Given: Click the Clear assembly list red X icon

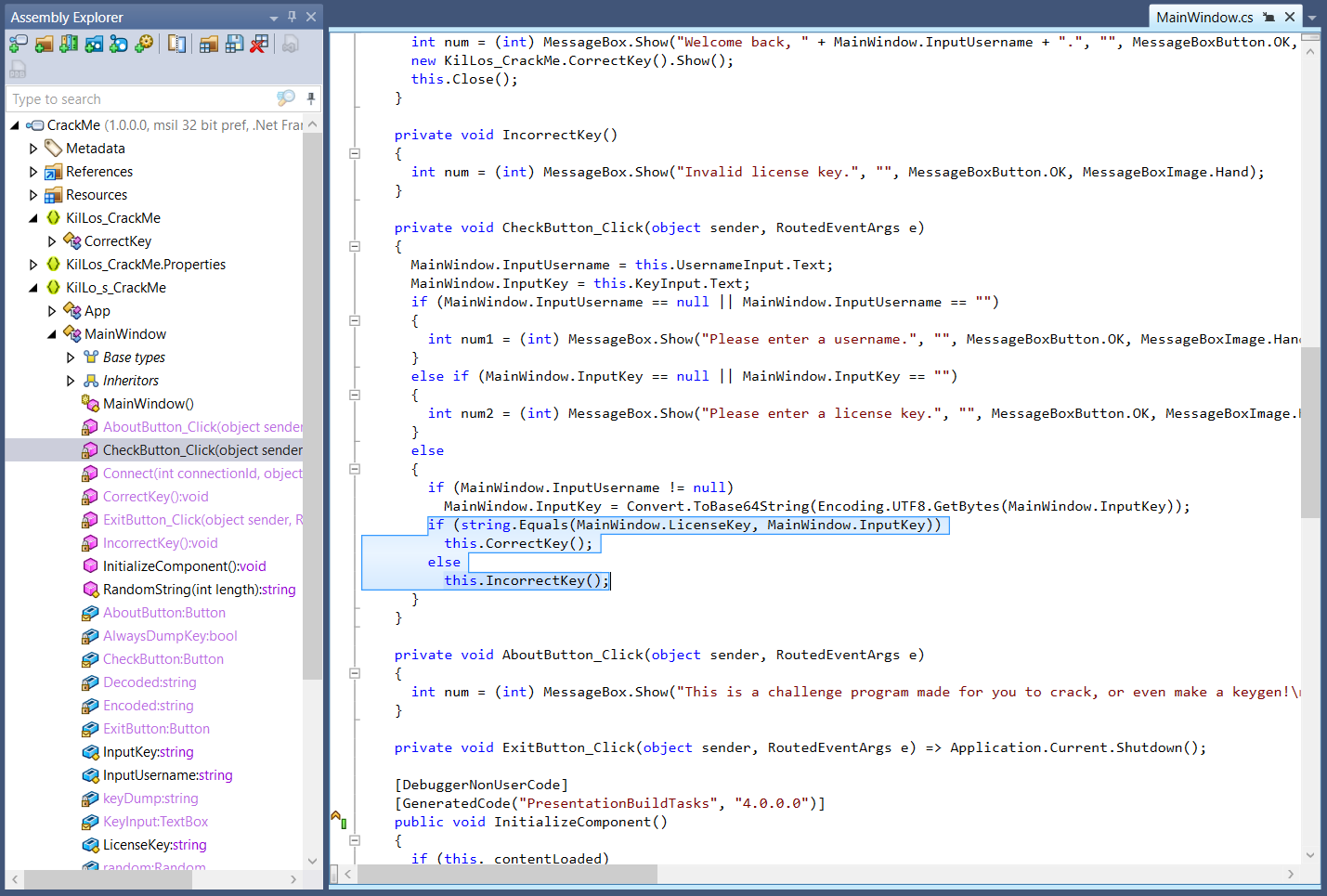Looking at the screenshot, I should tap(259, 44).
